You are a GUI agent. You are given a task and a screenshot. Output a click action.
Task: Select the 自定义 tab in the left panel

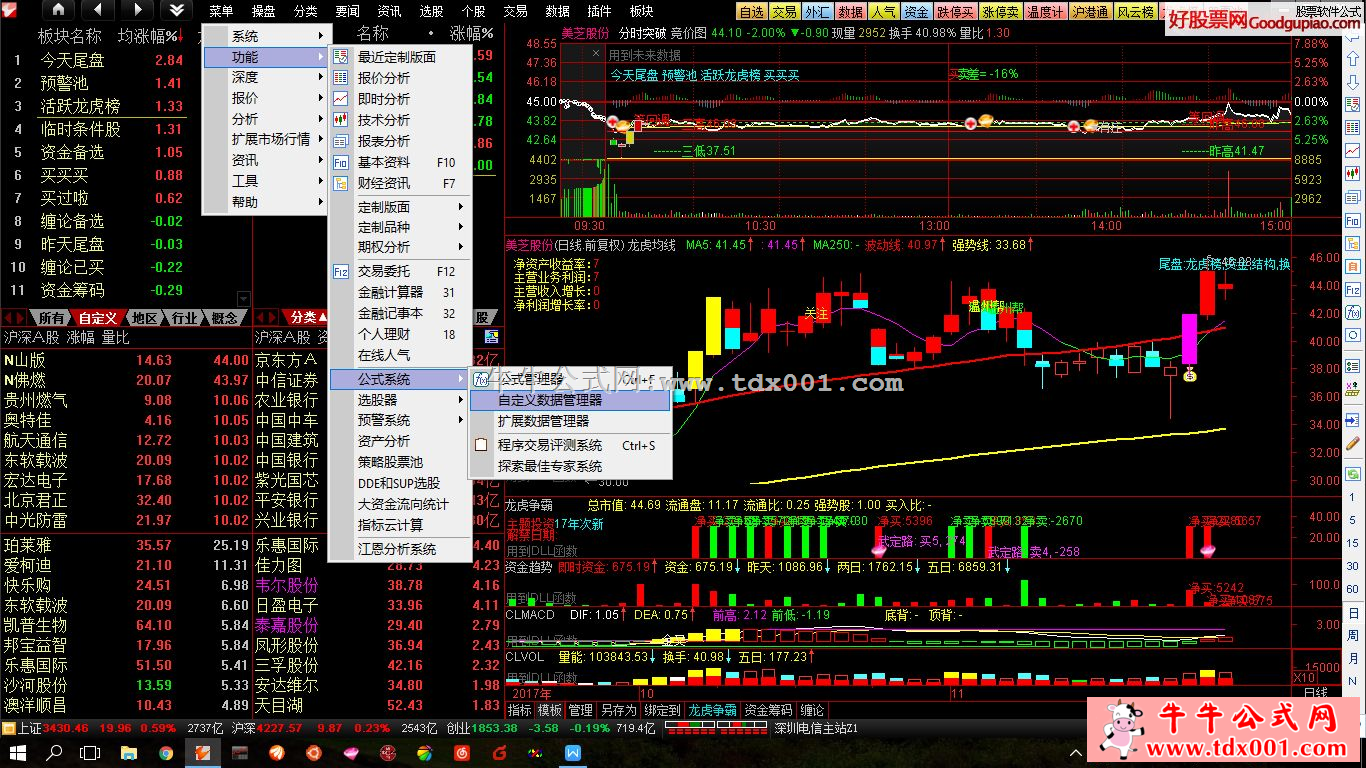click(98, 317)
